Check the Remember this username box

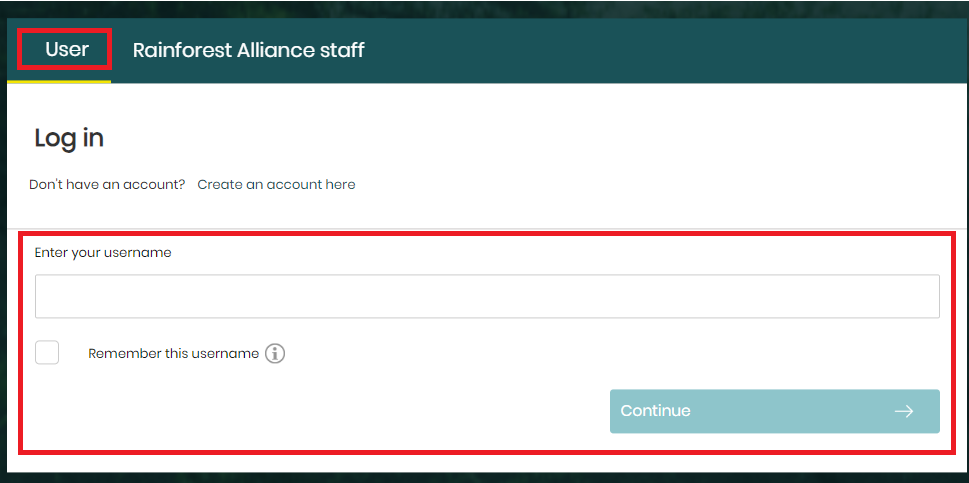(47, 353)
